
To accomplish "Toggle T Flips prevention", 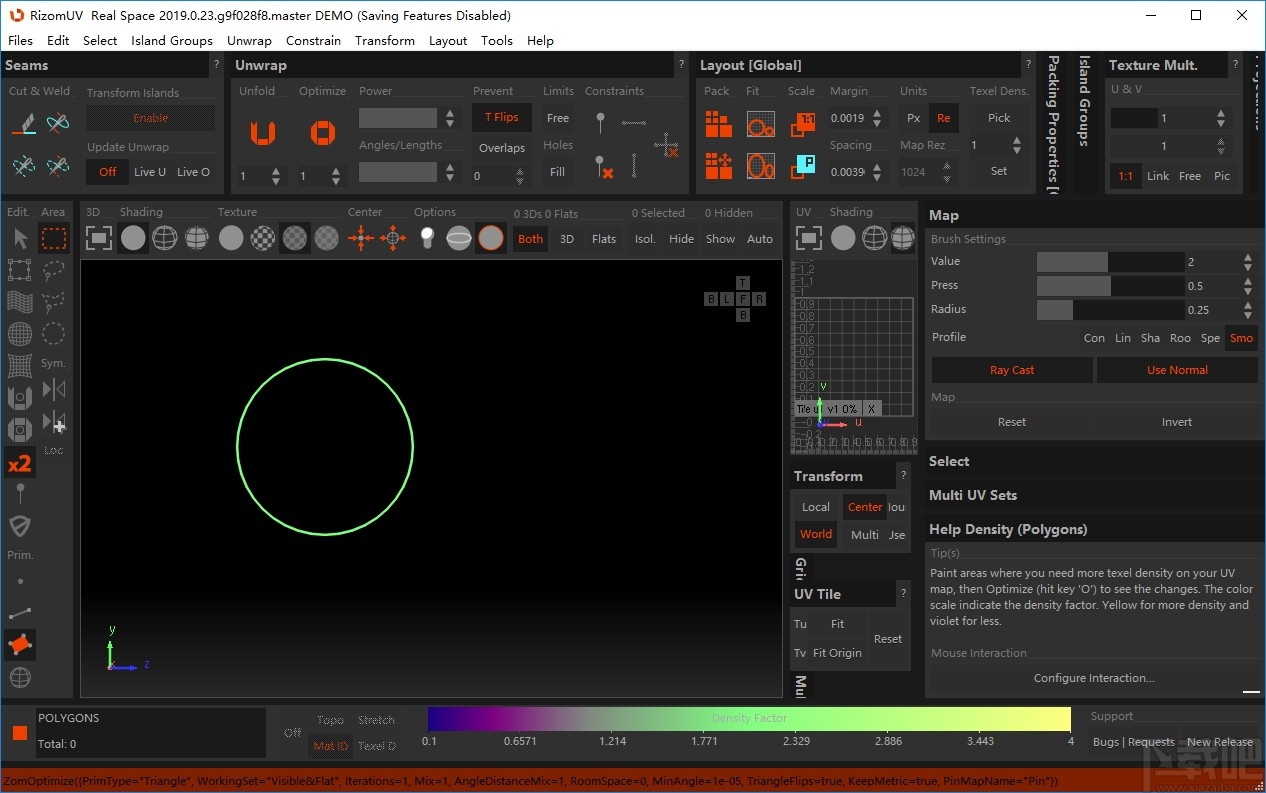I will coord(502,118).
